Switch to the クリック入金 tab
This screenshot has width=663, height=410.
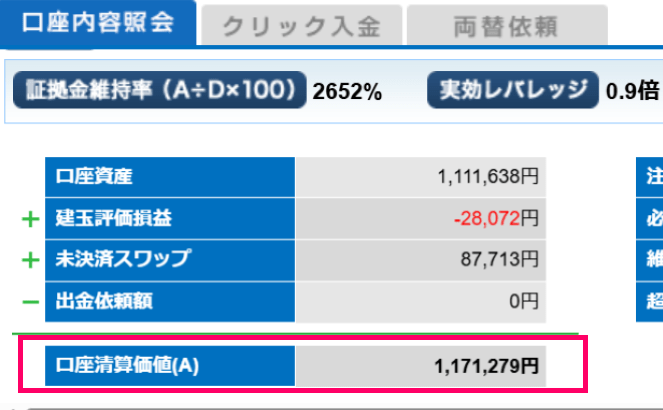click(301, 26)
